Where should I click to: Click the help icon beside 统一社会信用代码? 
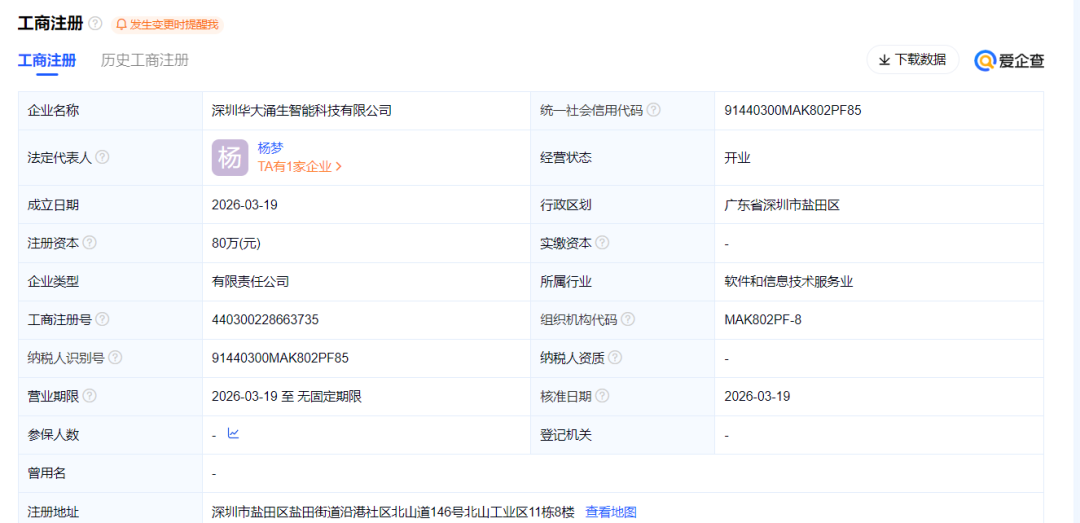click(653, 111)
